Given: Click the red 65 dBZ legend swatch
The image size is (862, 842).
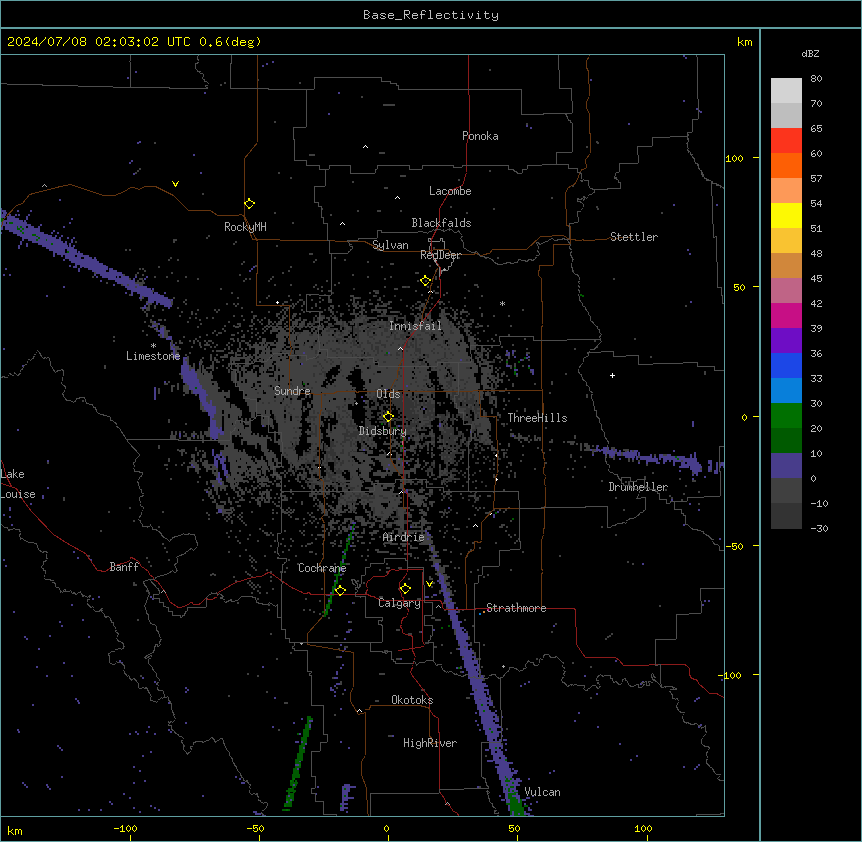Looking at the screenshot, I should [786, 141].
